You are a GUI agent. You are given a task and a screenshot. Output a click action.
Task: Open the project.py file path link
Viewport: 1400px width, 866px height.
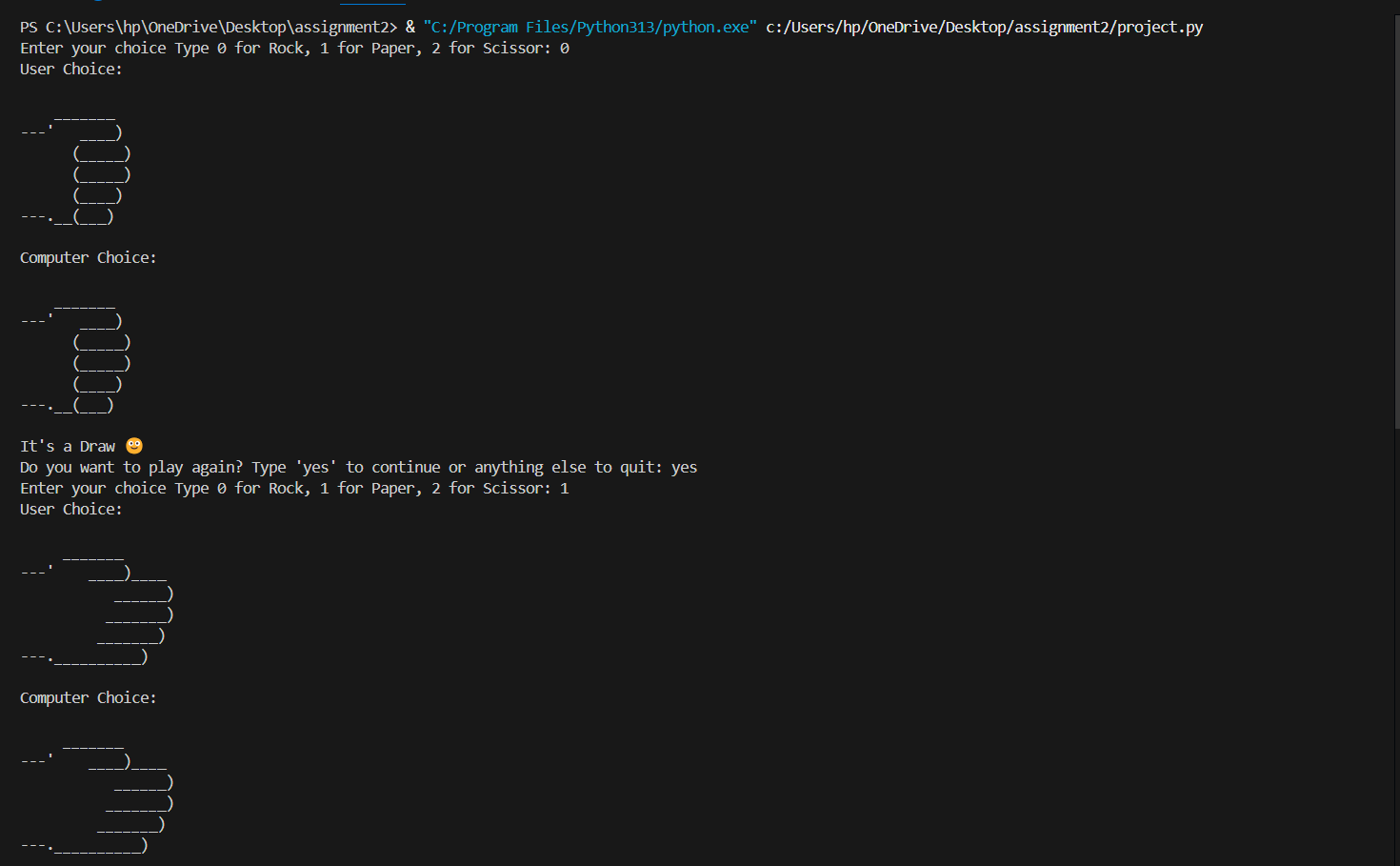click(984, 27)
